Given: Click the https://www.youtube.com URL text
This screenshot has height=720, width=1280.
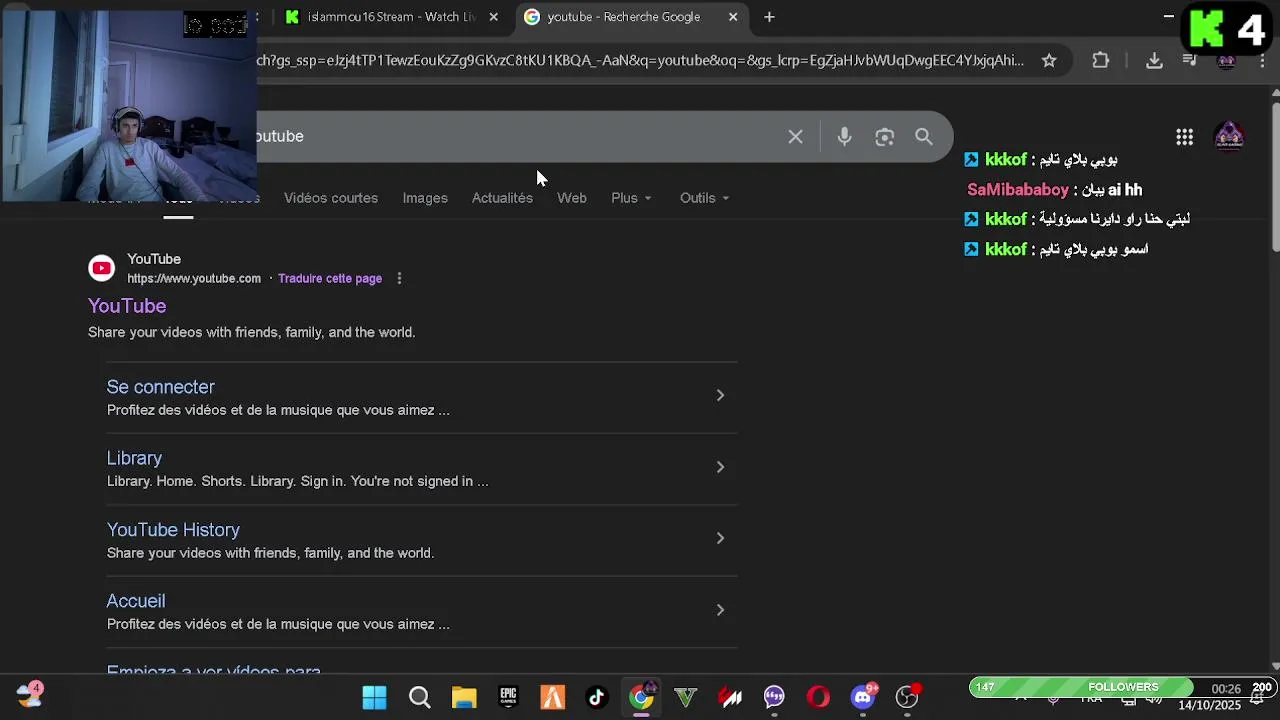Looking at the screenshot, I should pyautogui.click(x=194, y=279).
